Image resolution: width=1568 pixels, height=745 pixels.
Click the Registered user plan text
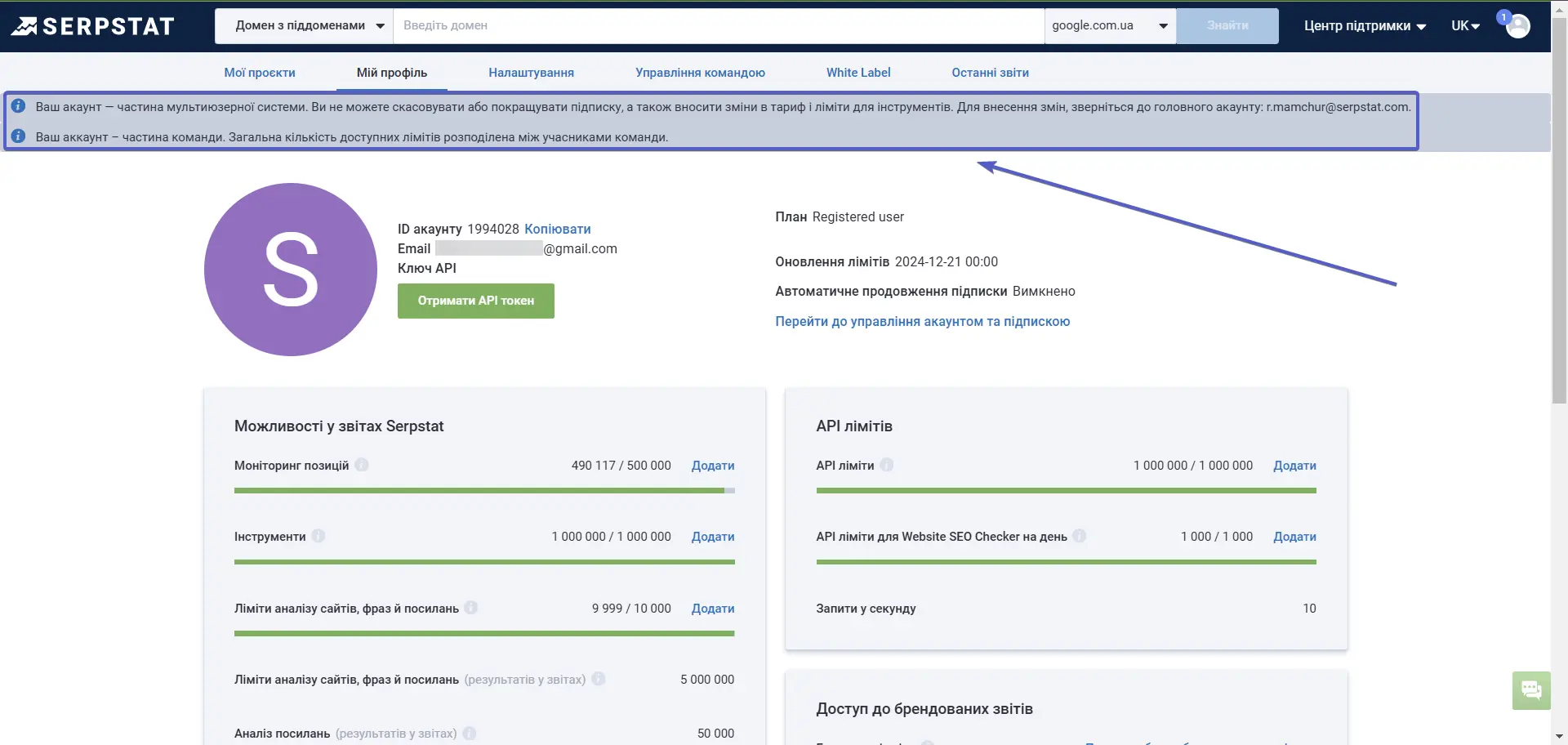(857, 217)
